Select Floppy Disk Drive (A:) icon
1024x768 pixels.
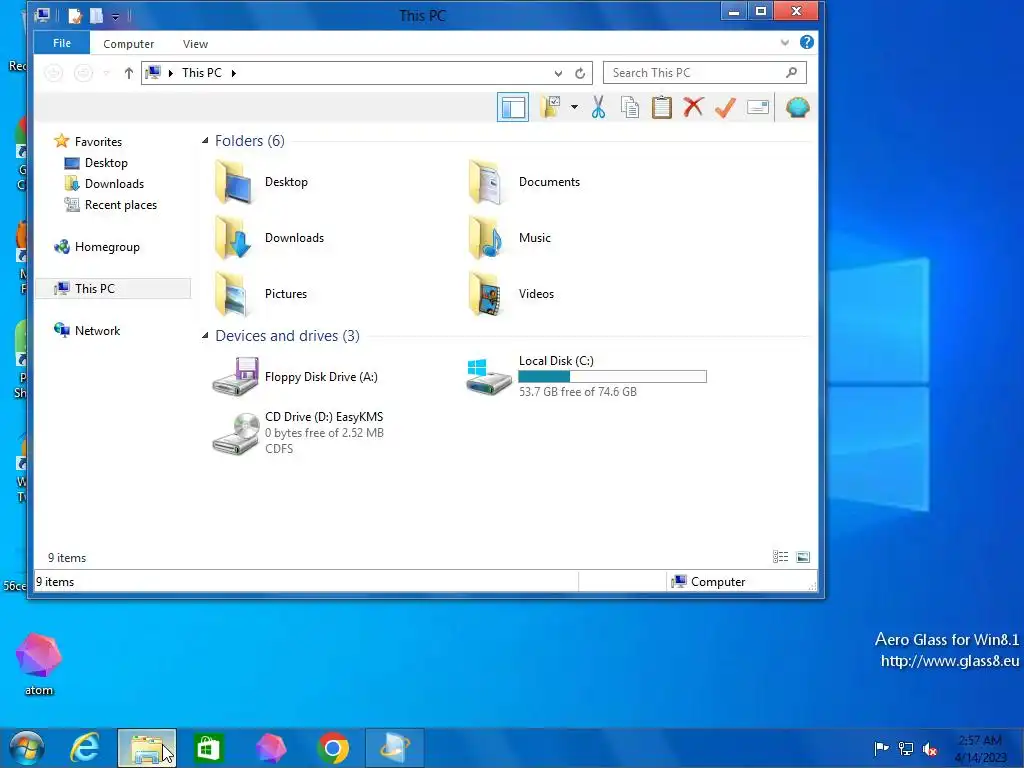point(235,377)
